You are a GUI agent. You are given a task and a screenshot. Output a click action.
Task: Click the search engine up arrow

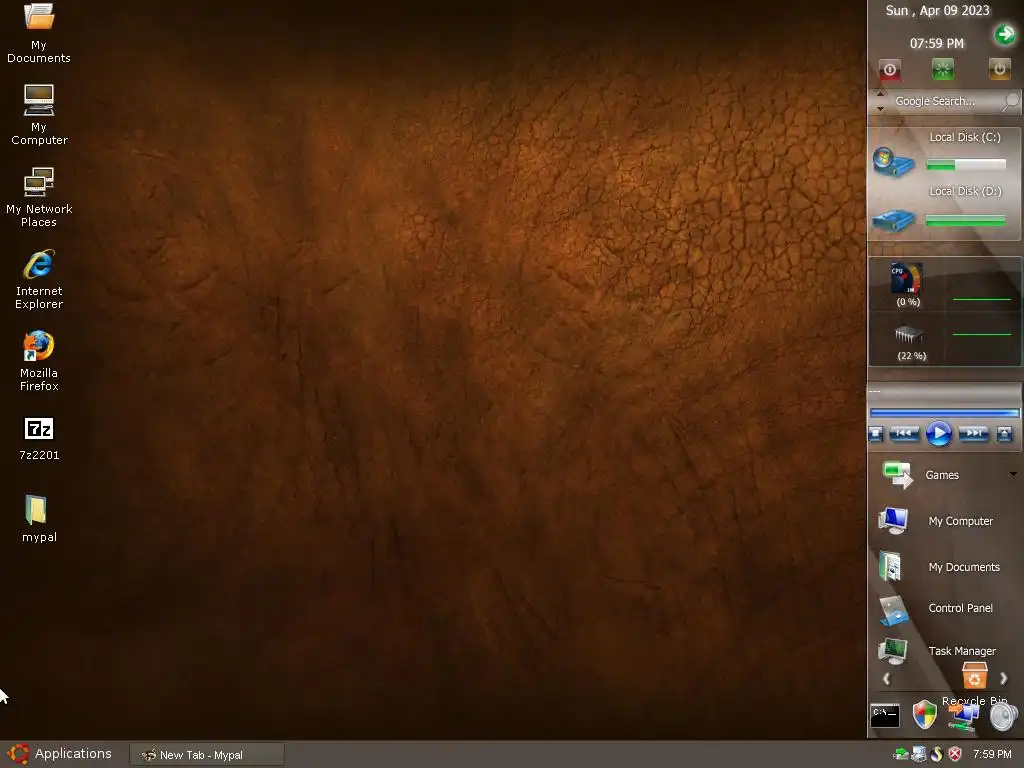tap(880, 94)
